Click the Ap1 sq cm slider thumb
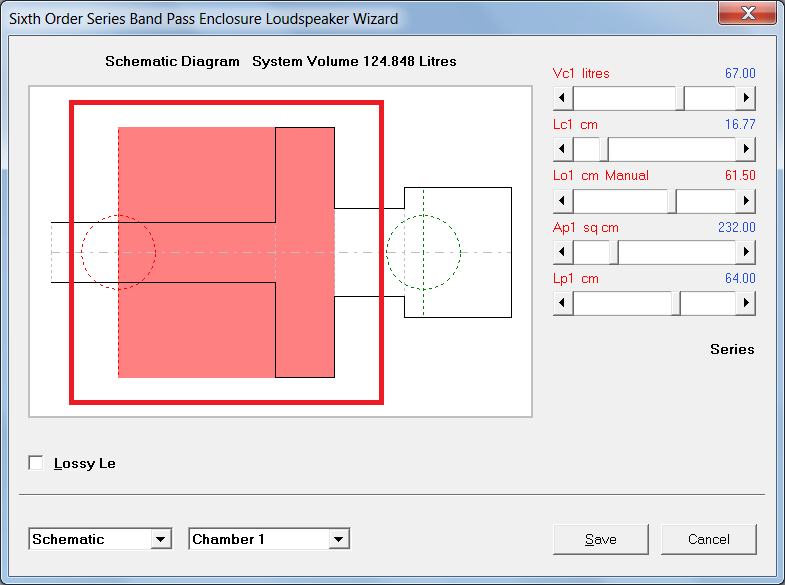This screenshot has width=785, height=585. click(614, 252)
